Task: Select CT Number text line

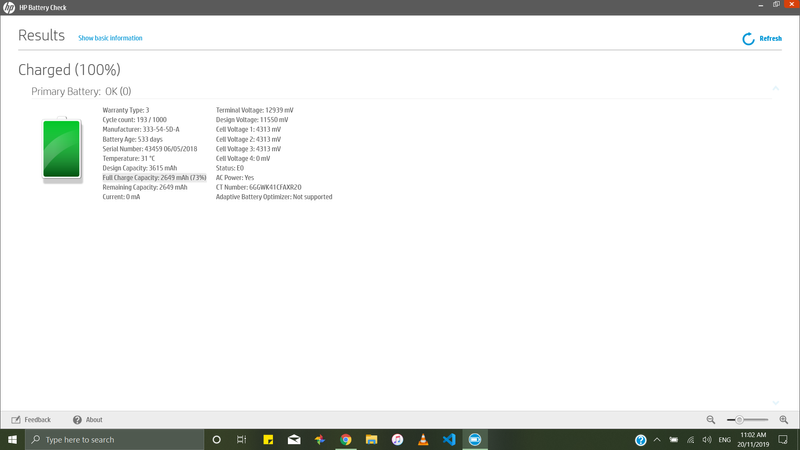Action: pyautogui.click(x=258, y=187)
